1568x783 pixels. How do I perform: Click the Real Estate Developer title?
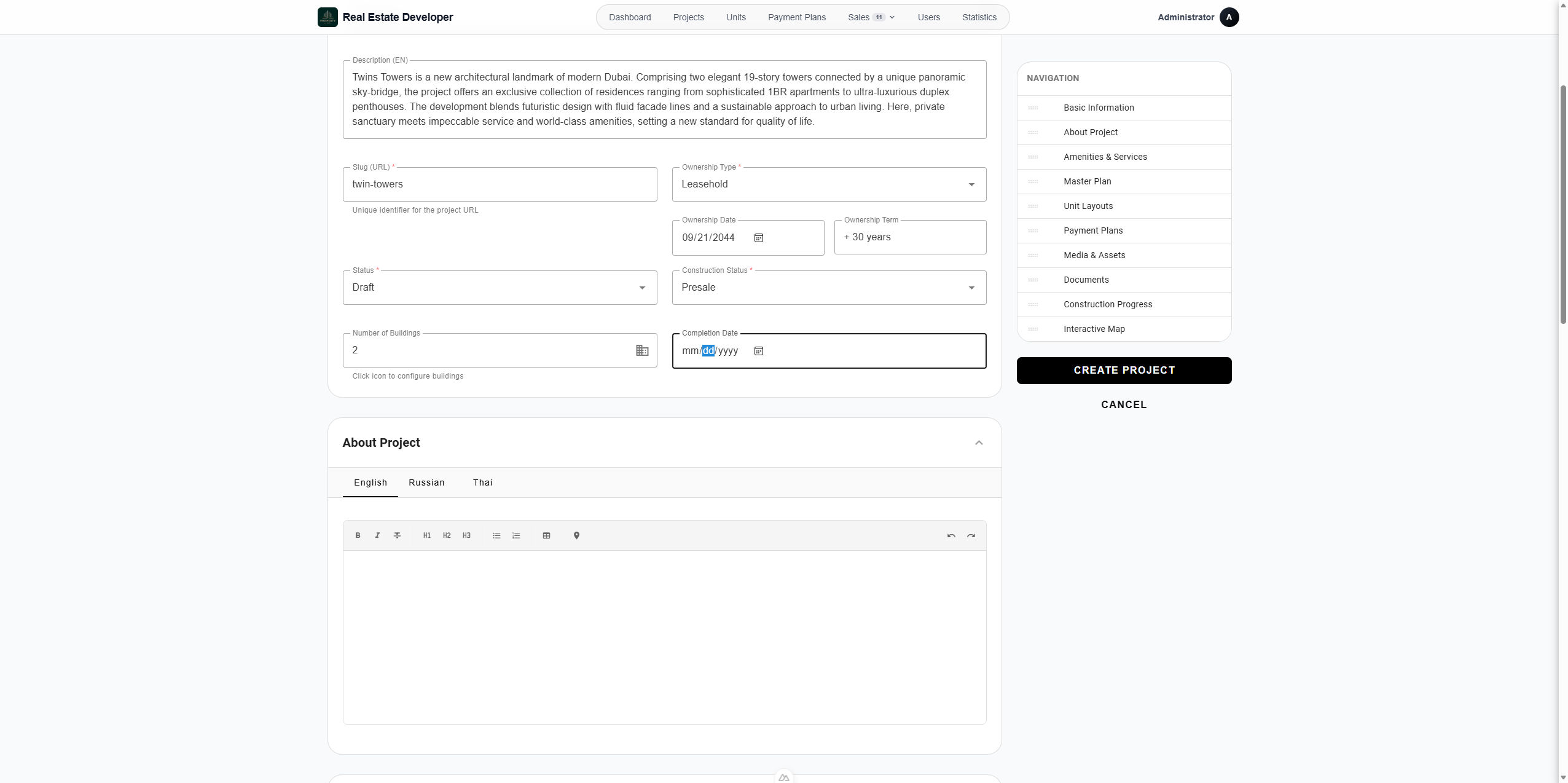pos(398,17)
